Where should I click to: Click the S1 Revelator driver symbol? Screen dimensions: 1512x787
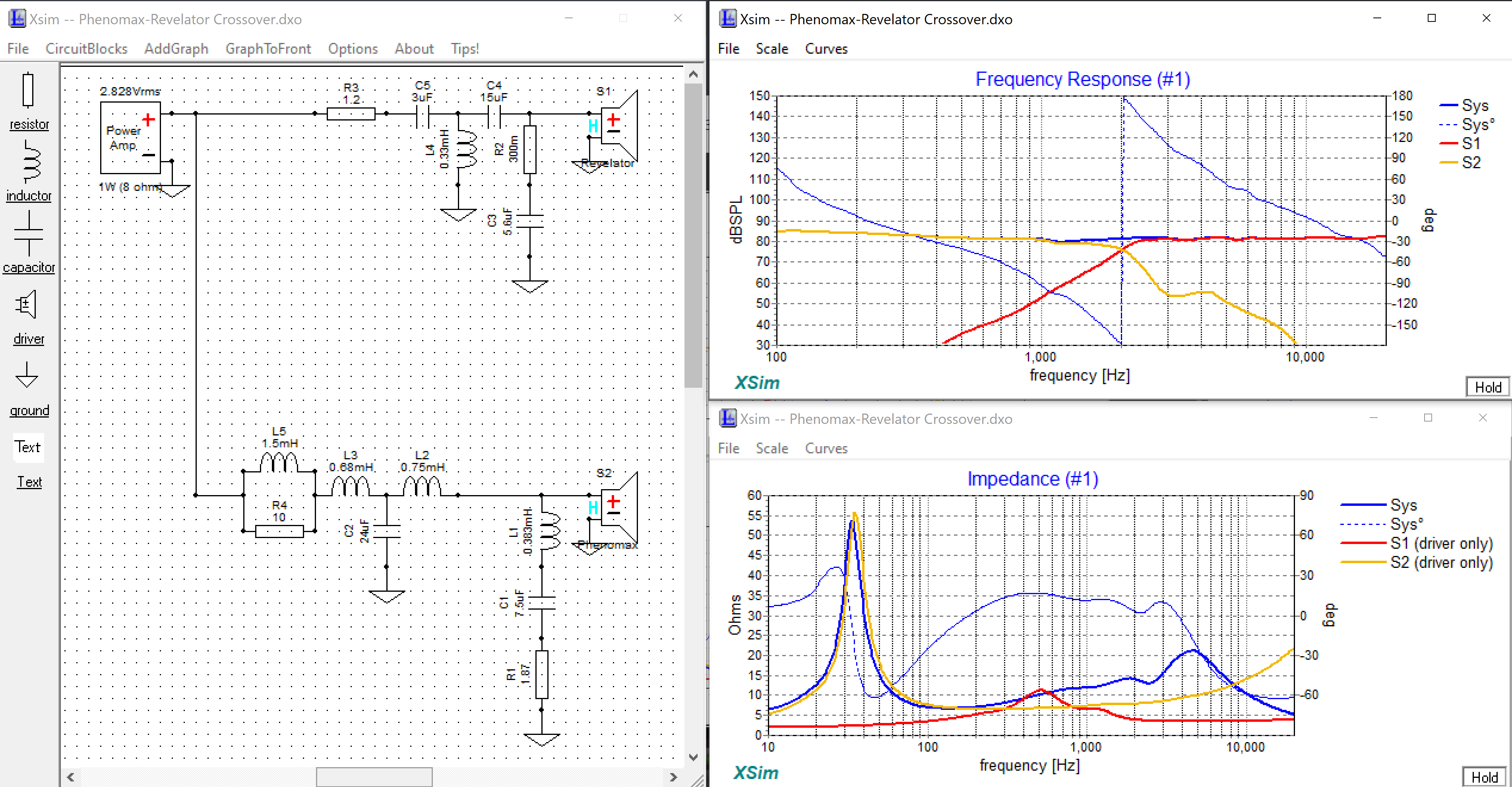pyautogui.click(x=619, y=126)
